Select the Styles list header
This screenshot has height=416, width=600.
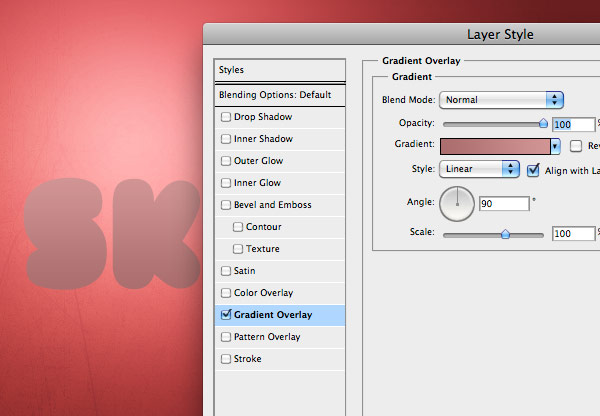point(280,70)
